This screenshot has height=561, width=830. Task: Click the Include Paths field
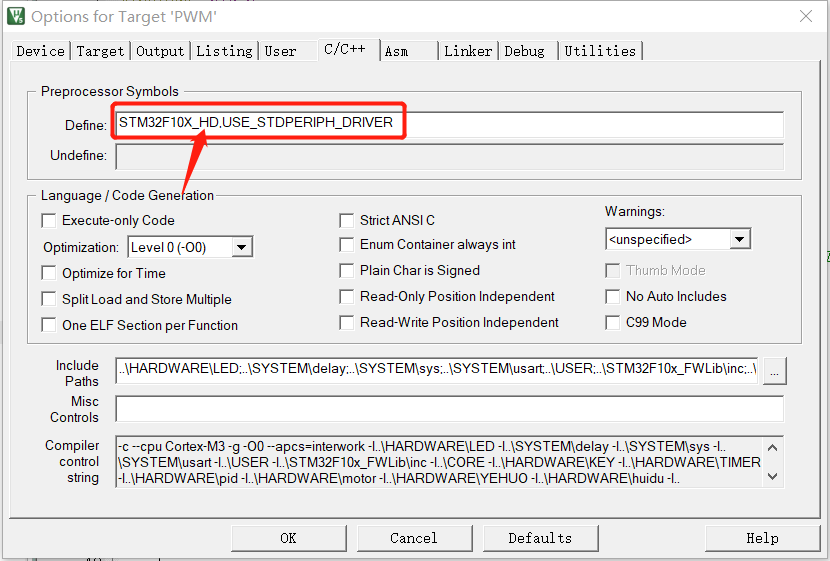(x=437, y=371)
